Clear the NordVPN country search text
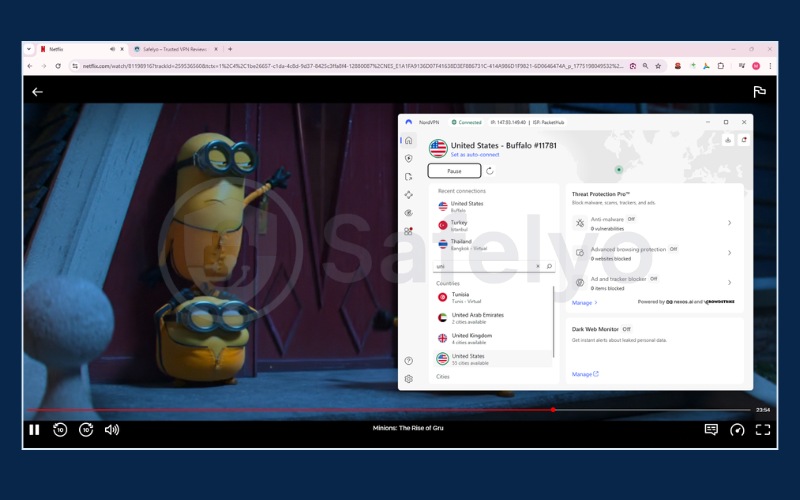This screenshot has width=800, height=500. coord(538,266)
